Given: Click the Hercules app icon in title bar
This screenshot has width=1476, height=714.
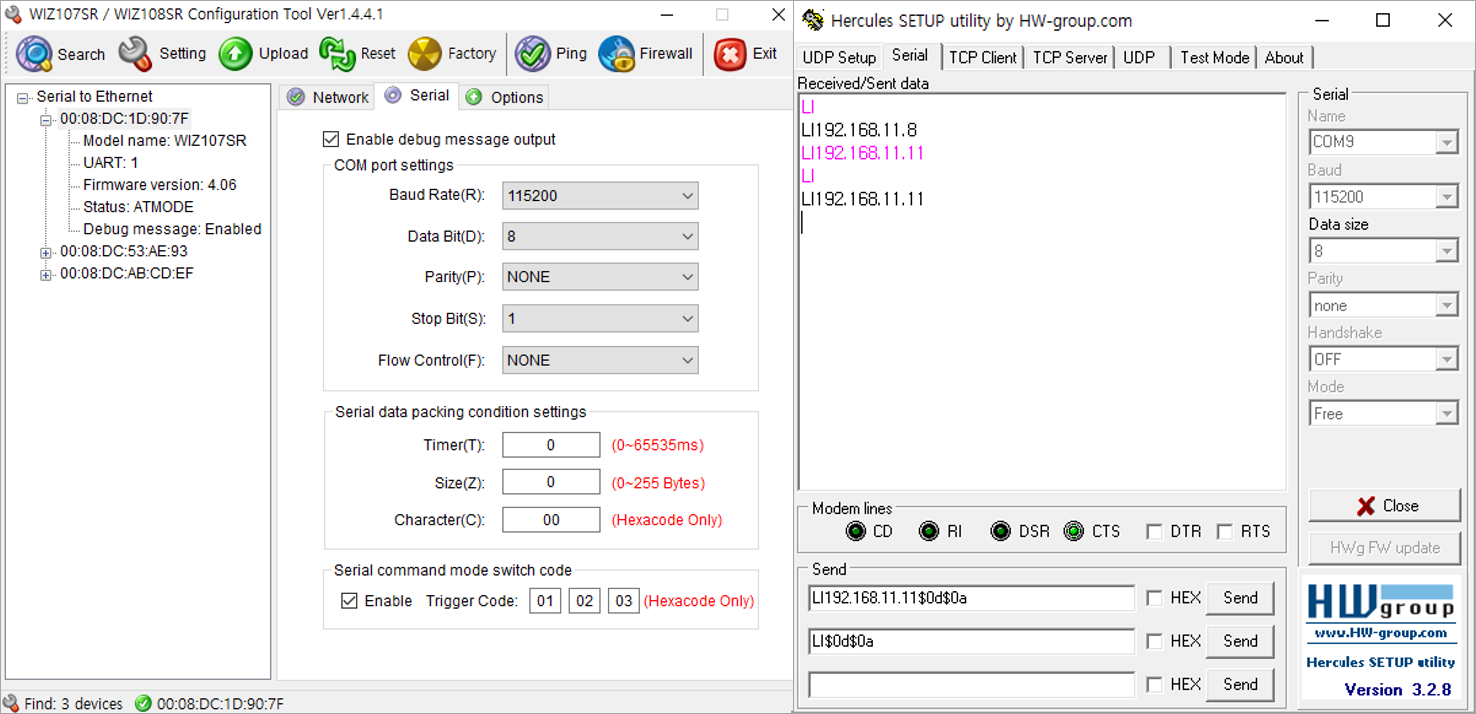Looking at the screenshot, I should pos(813,20).
